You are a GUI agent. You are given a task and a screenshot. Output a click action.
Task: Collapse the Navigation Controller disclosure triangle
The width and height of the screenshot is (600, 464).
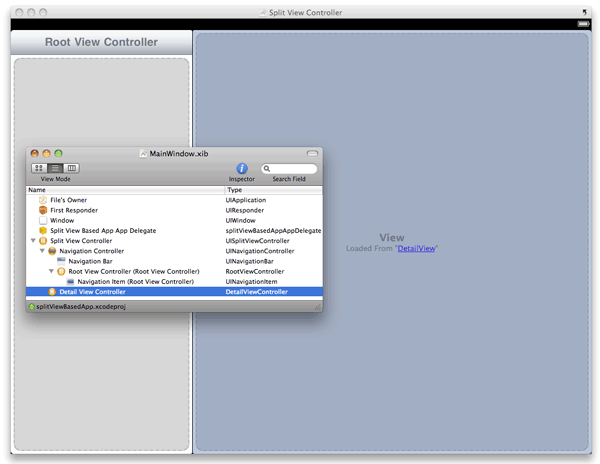(x=42, y=251)
